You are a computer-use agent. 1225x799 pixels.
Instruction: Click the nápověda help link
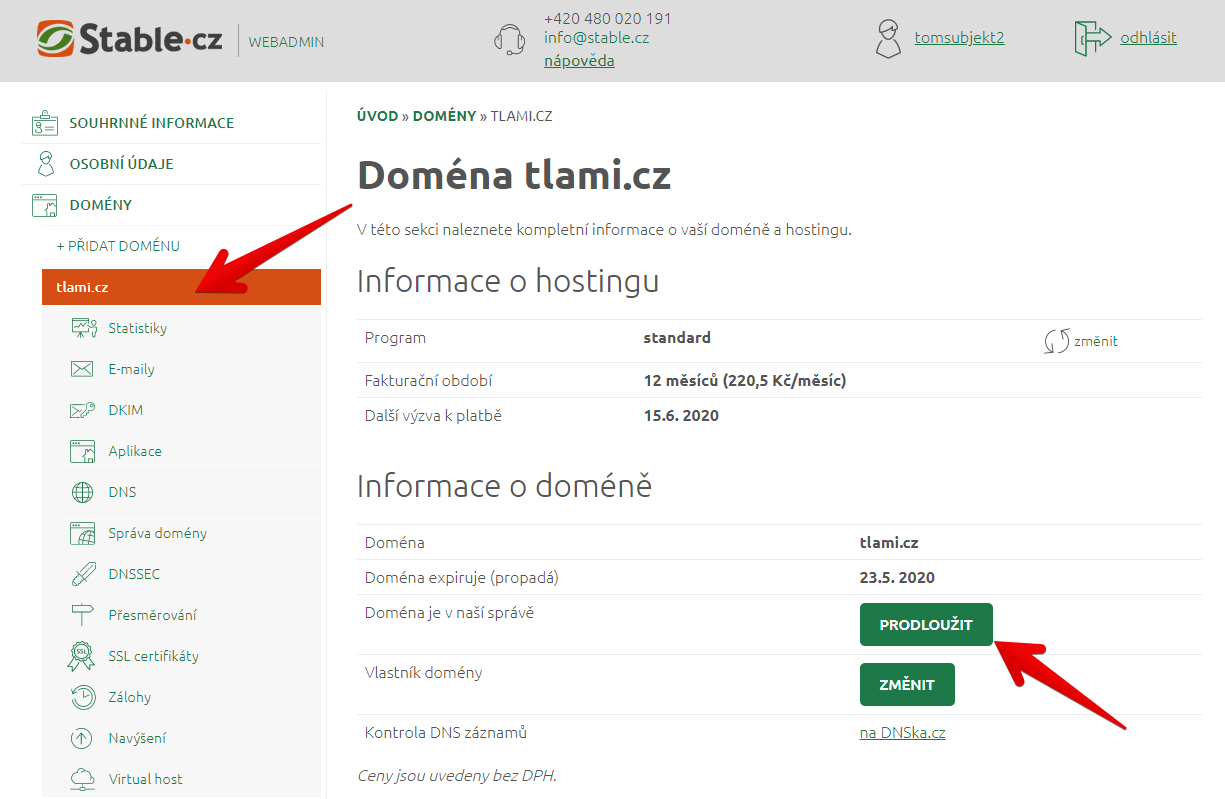(x=579, y=61)
